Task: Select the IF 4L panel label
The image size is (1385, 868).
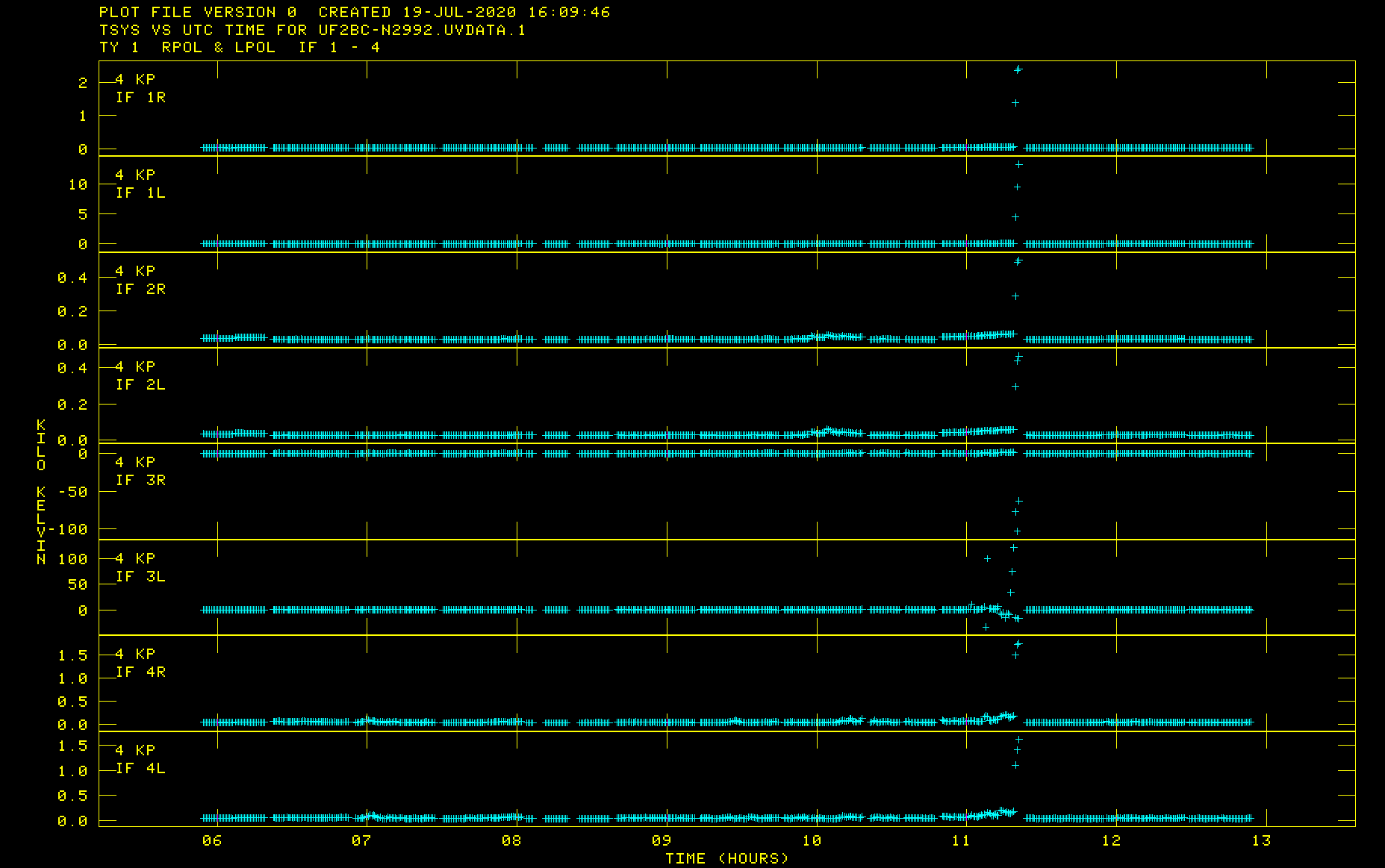Action: tap(140, 769)
